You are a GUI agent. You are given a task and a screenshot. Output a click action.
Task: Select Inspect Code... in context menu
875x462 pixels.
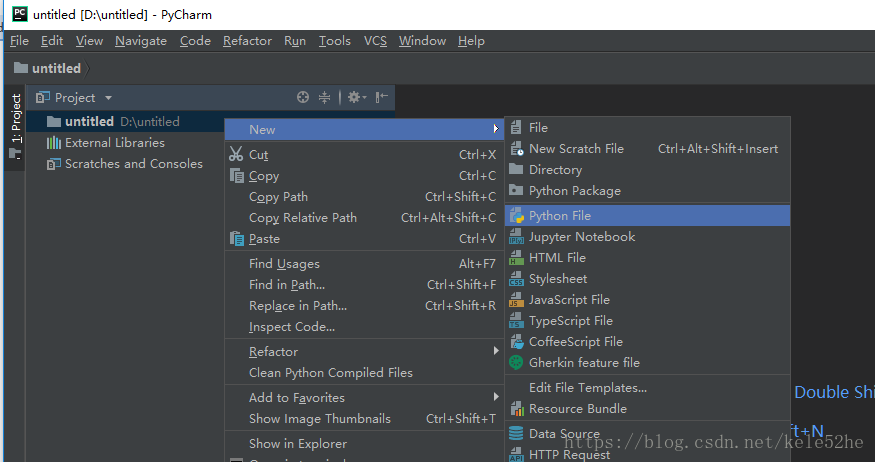point(364,327)
